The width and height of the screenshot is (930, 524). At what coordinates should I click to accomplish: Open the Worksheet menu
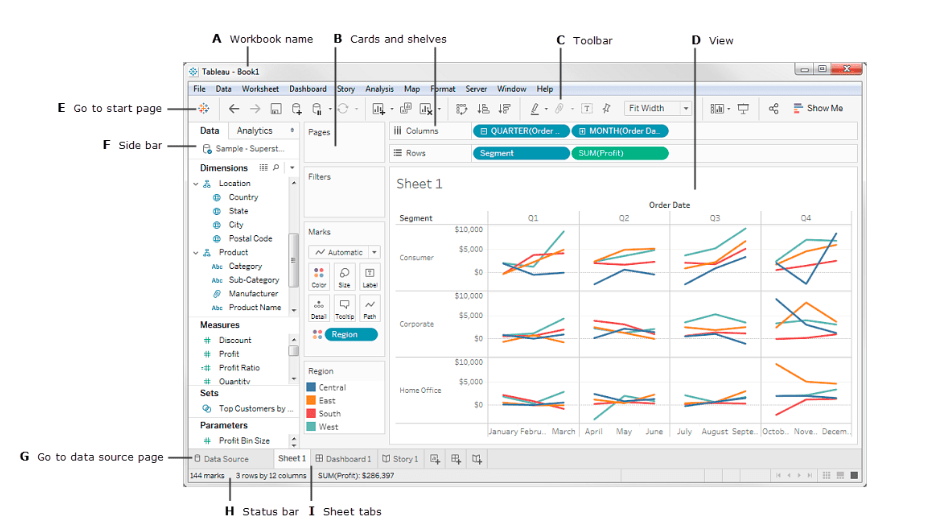point(260,89)
